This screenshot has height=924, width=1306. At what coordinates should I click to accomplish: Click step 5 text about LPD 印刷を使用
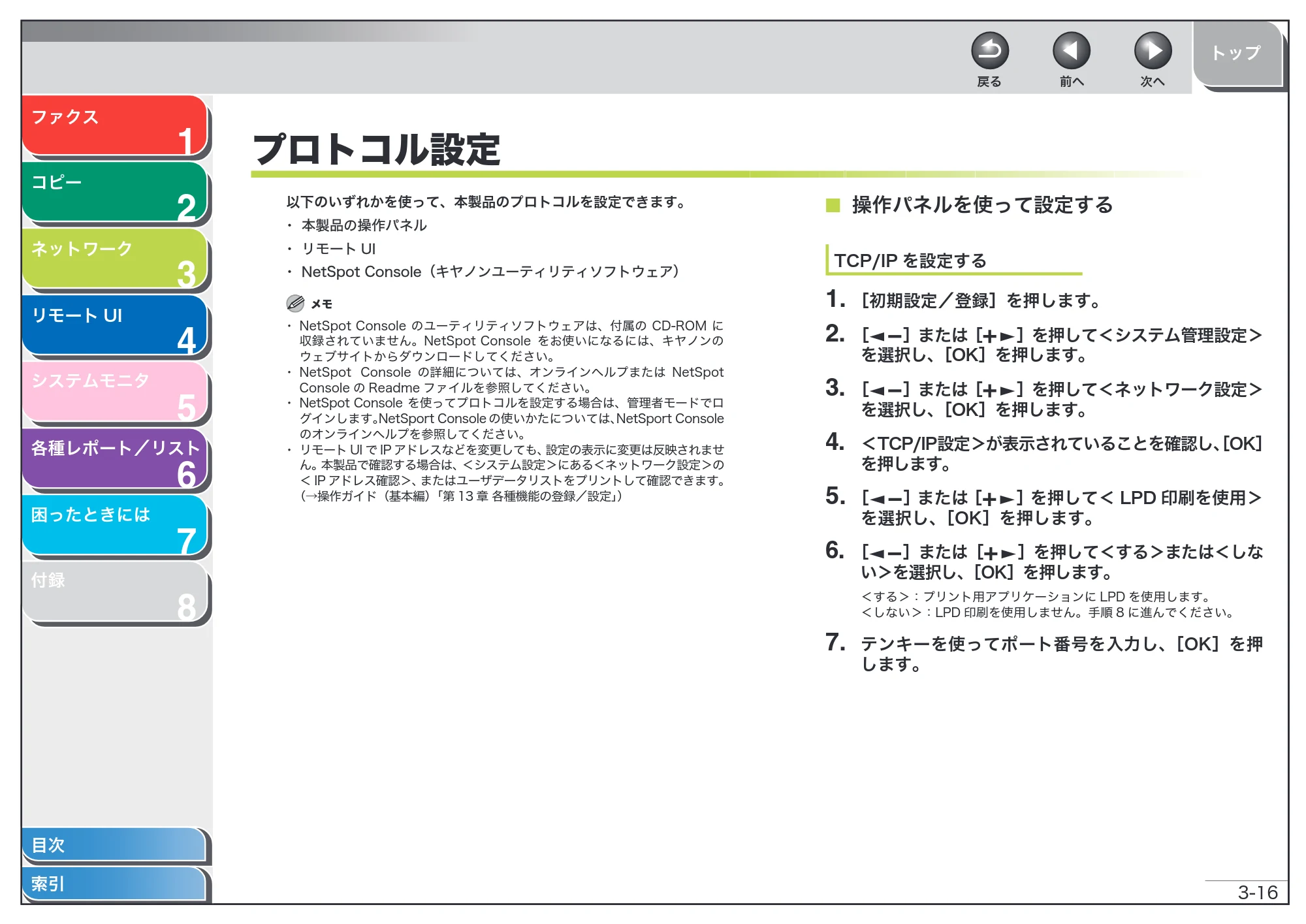pyautogui.click(x=1062, y=507)
